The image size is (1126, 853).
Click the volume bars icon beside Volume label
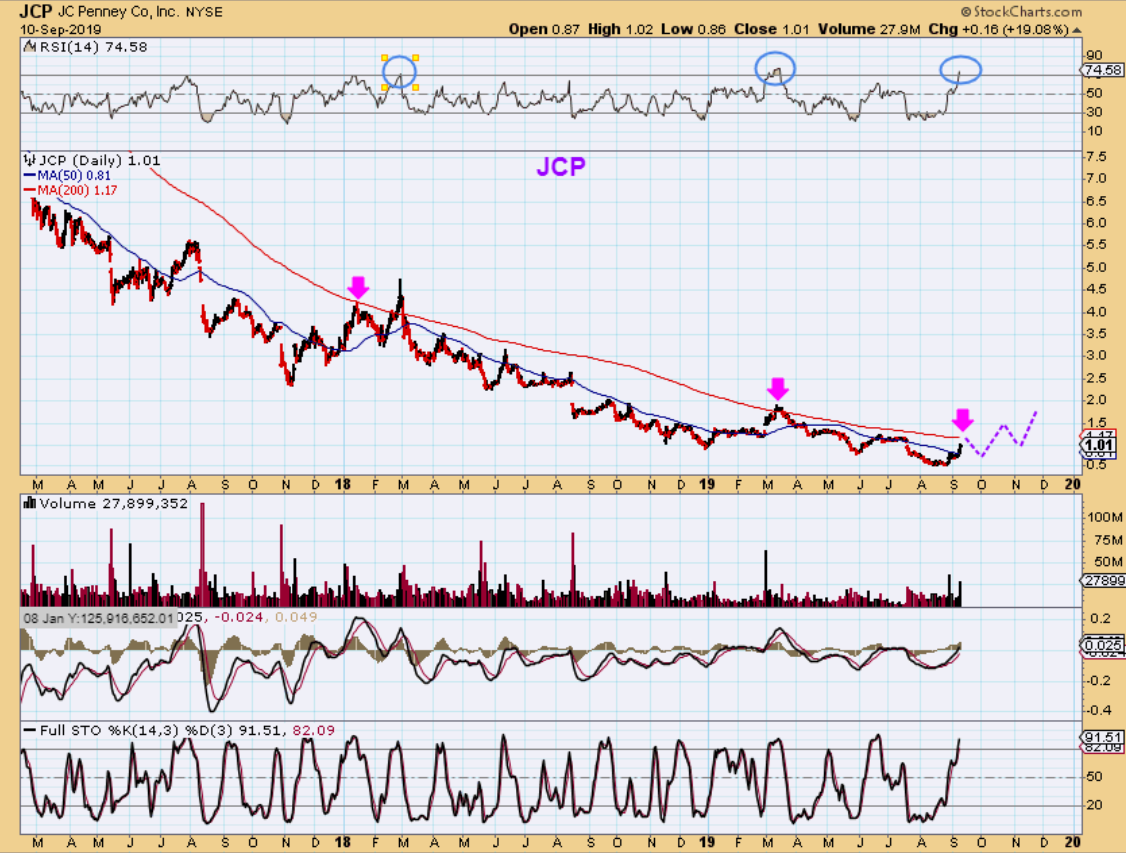click(30, 503)
